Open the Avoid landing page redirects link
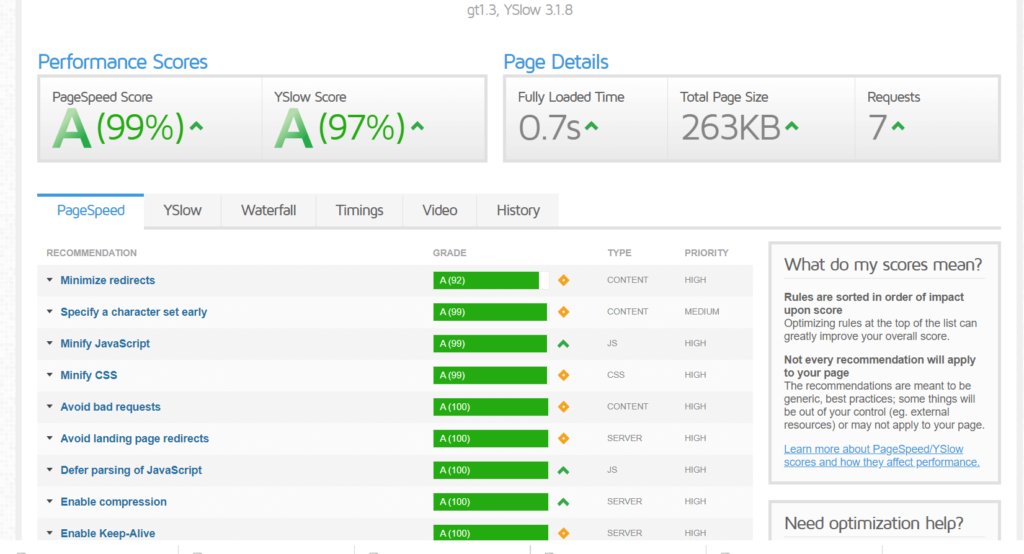This screenshot has height=554, width=1024. [135, 438]
